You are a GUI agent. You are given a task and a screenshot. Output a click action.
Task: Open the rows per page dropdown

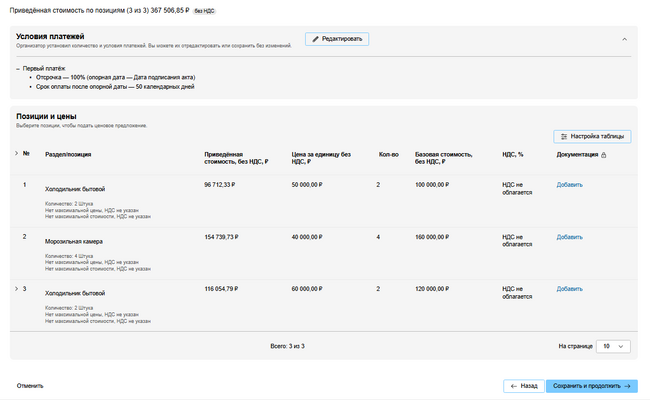(x=613, y=346)
